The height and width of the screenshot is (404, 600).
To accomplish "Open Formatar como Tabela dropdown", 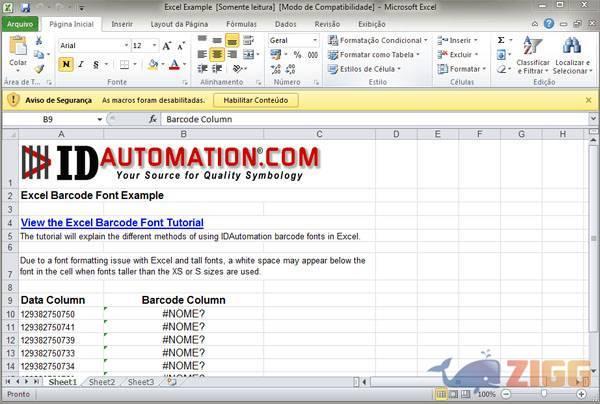I will click(374, 55).
